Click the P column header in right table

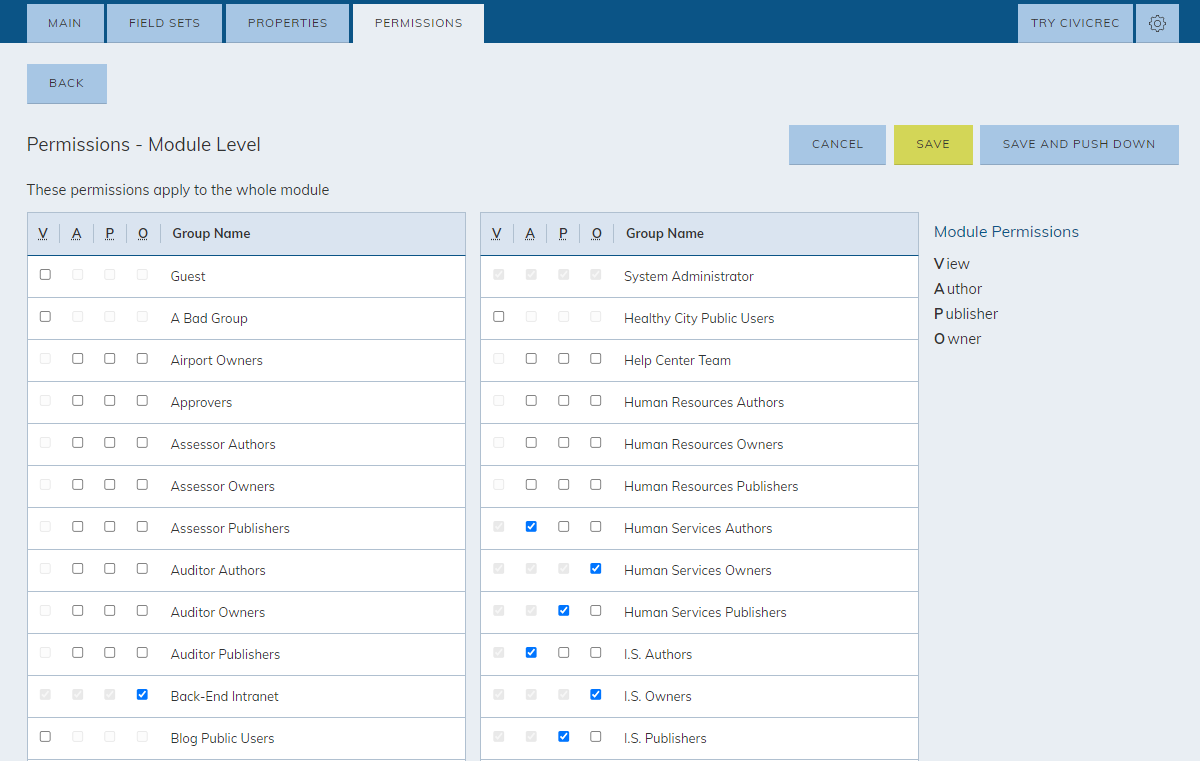coord(563,234)
